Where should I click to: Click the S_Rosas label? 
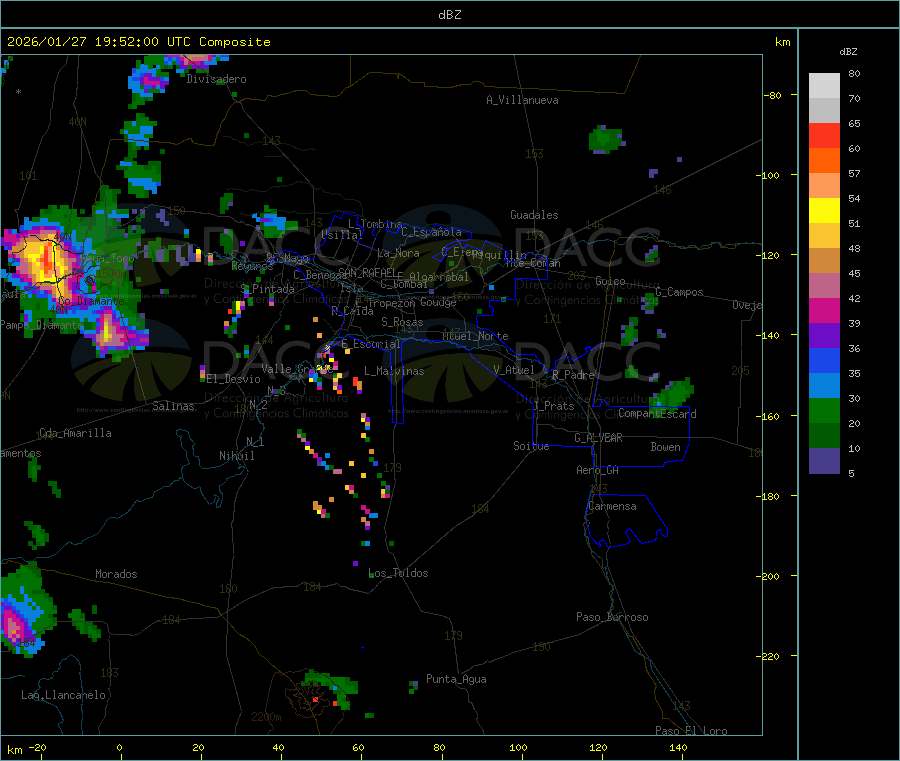click(402, 322)
